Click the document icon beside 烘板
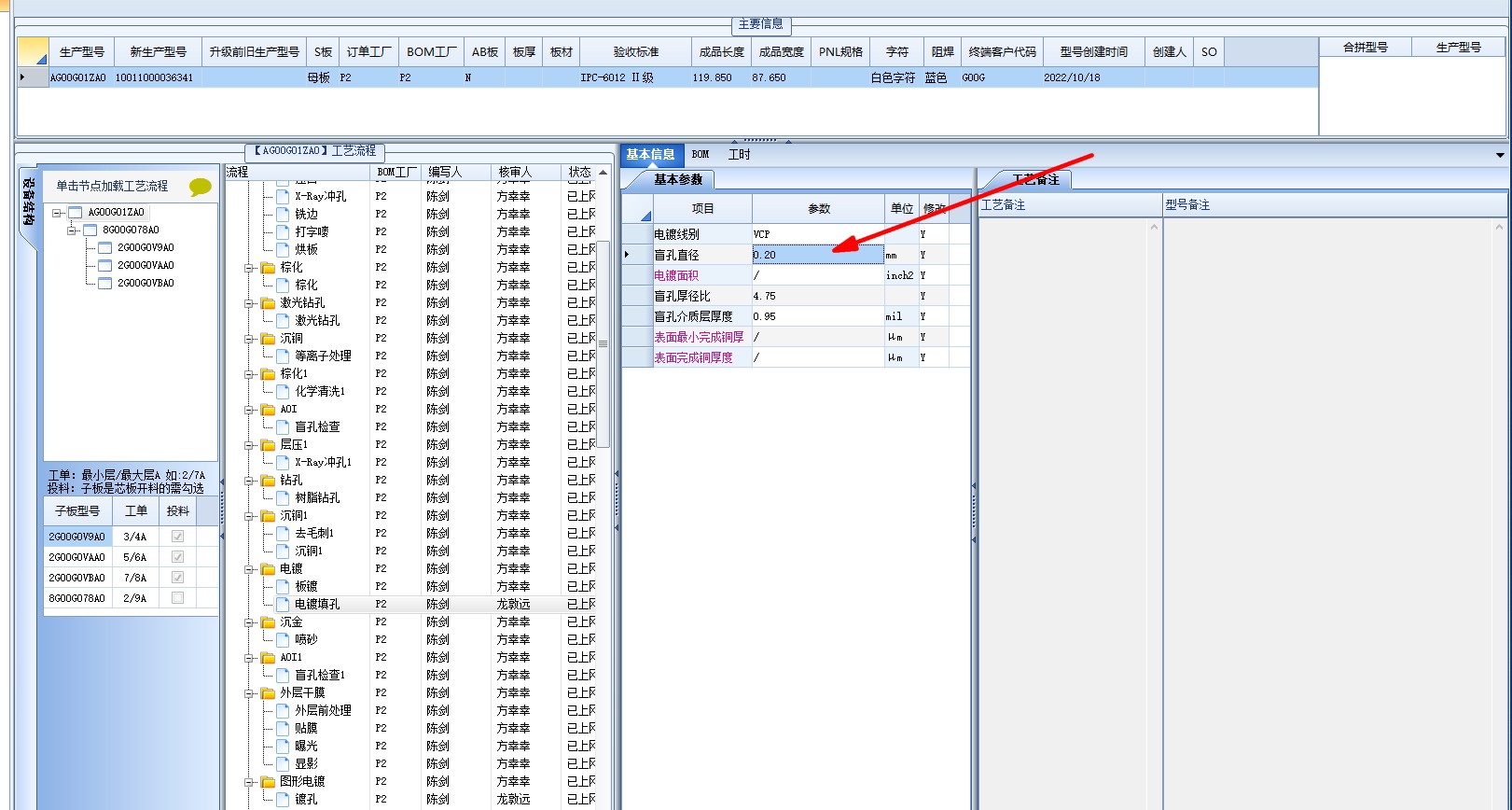The height and width of the screenshot is (810, 1512). coord(283,249)
